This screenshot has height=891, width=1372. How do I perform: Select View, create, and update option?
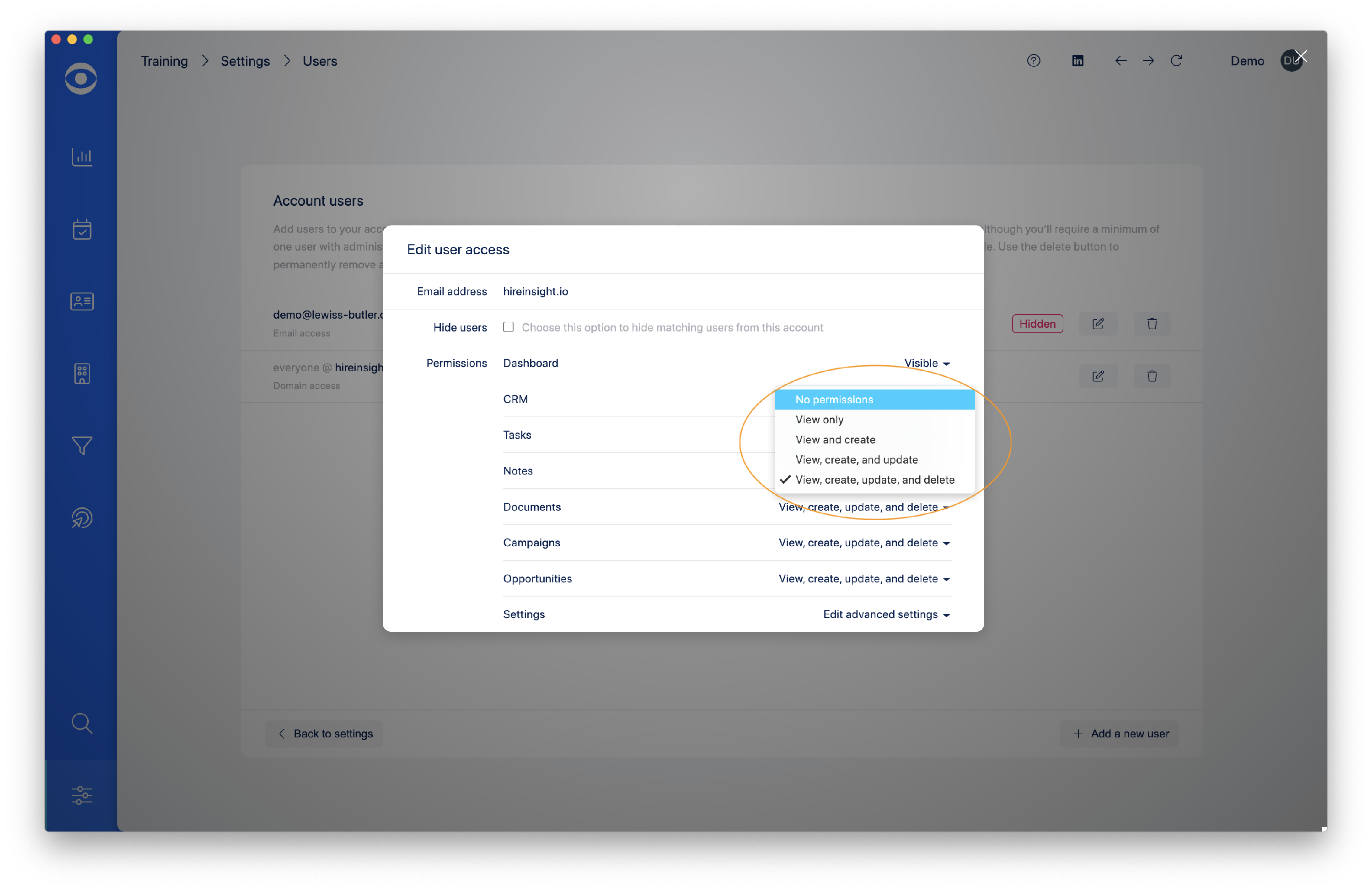point(856,460)
